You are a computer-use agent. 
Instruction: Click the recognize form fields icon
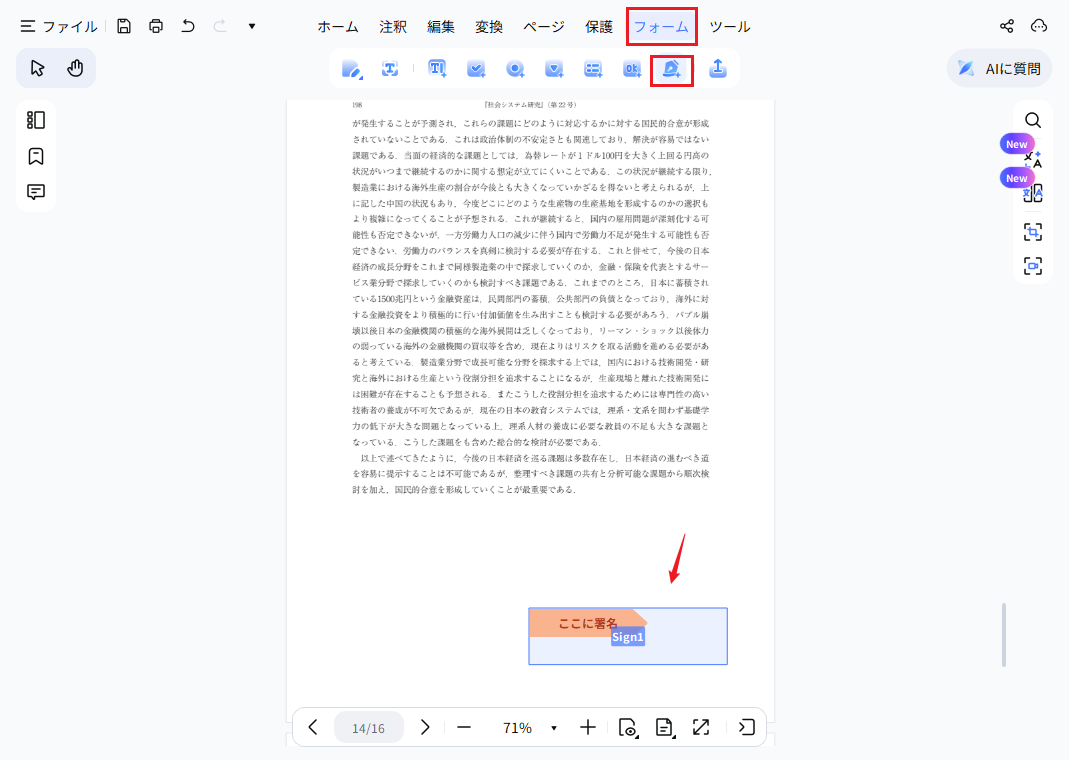point(390,69)
